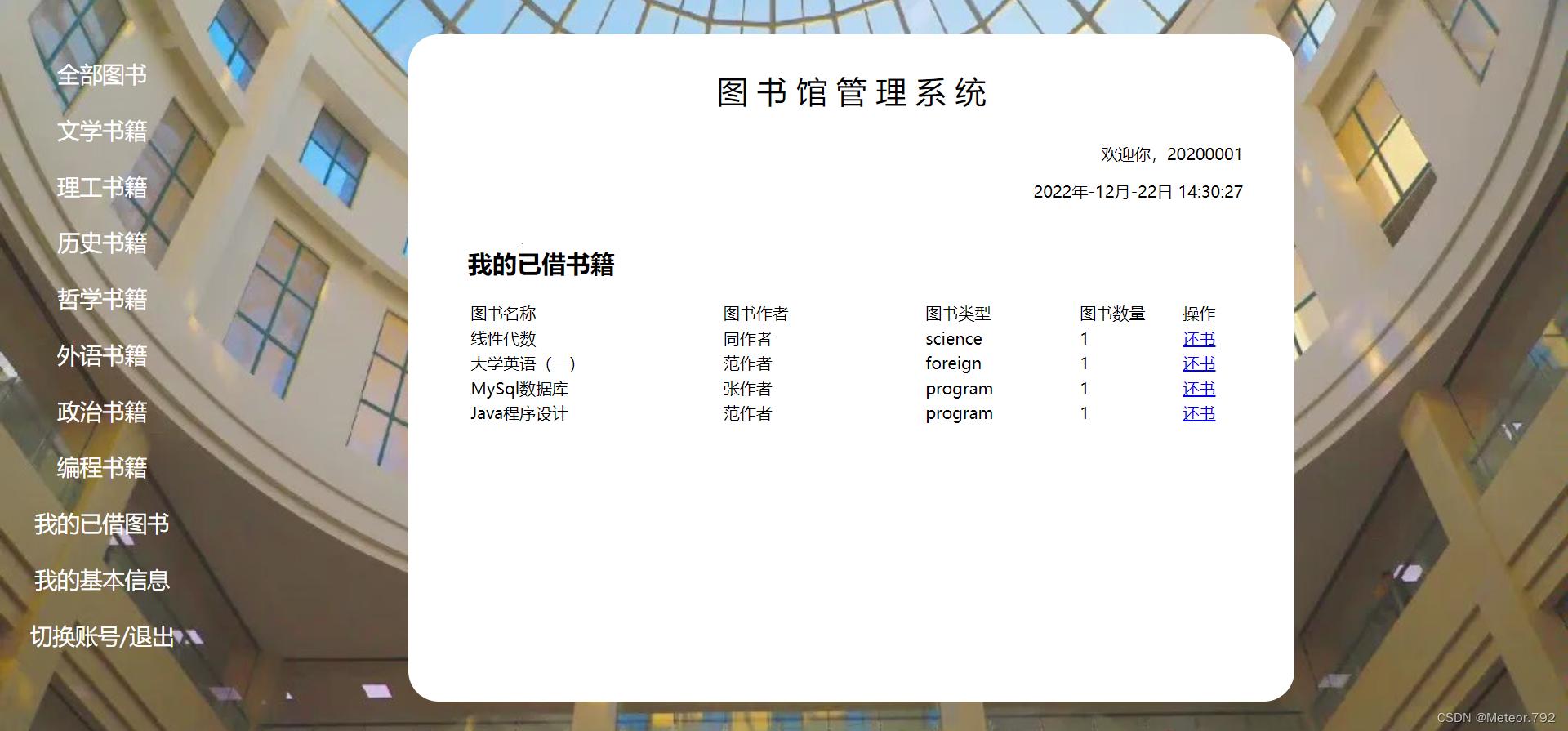Click the 图书数量 column header
This screenshot has height=731, width=1568.
pos(1112,314)
